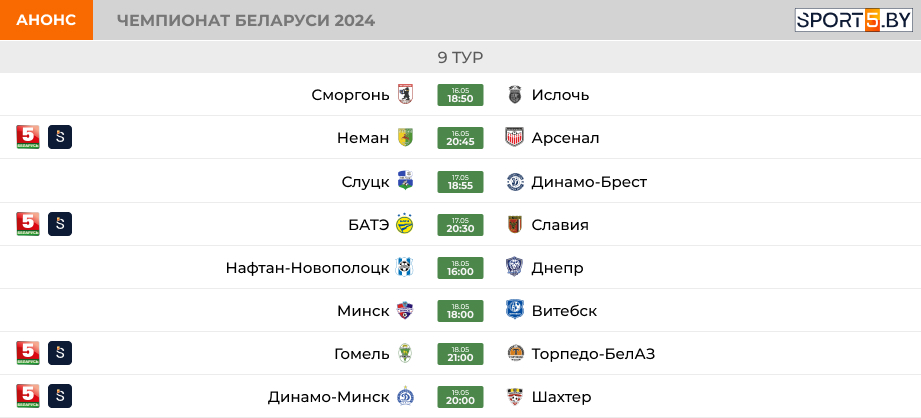Click the 9 ТУР round header
Screen dimensions: 921x418
460,57
